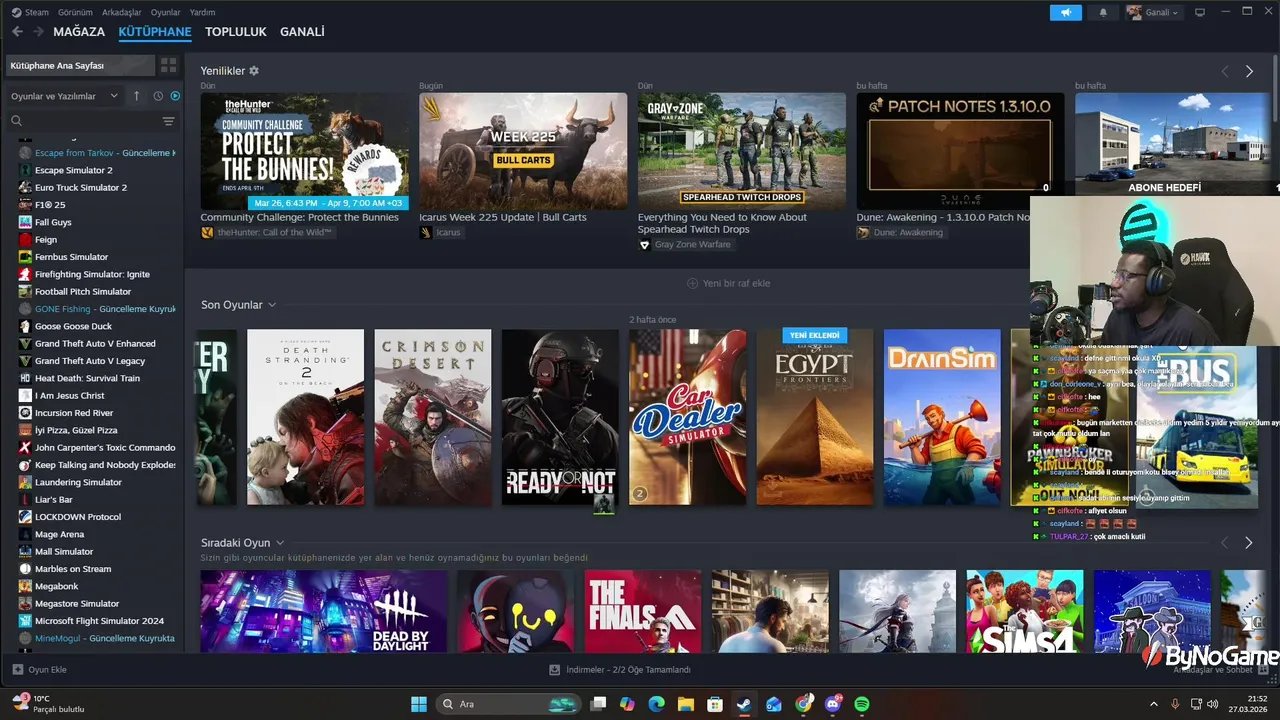
Task: Sort library list with the up-arrow icon
Action: 136,96
